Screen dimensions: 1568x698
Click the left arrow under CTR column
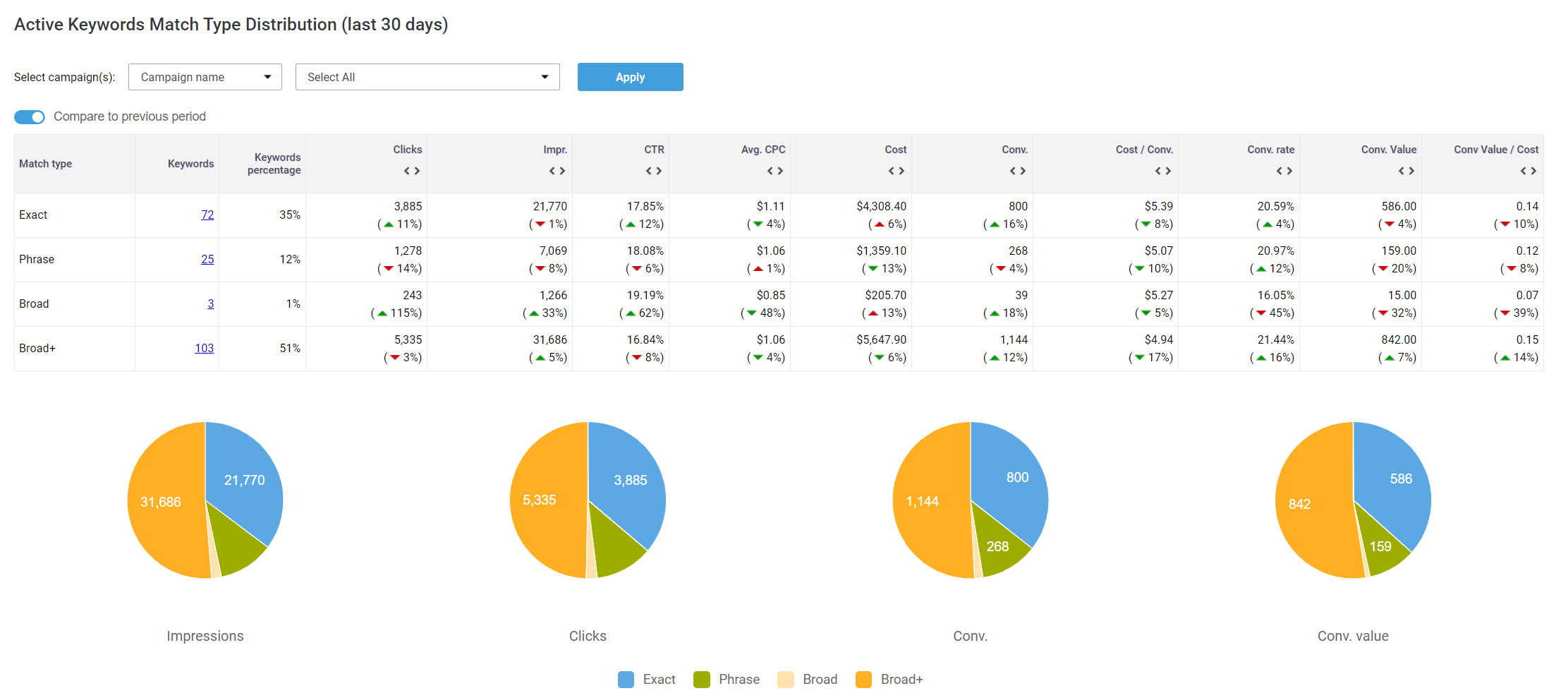pos(649,171)
